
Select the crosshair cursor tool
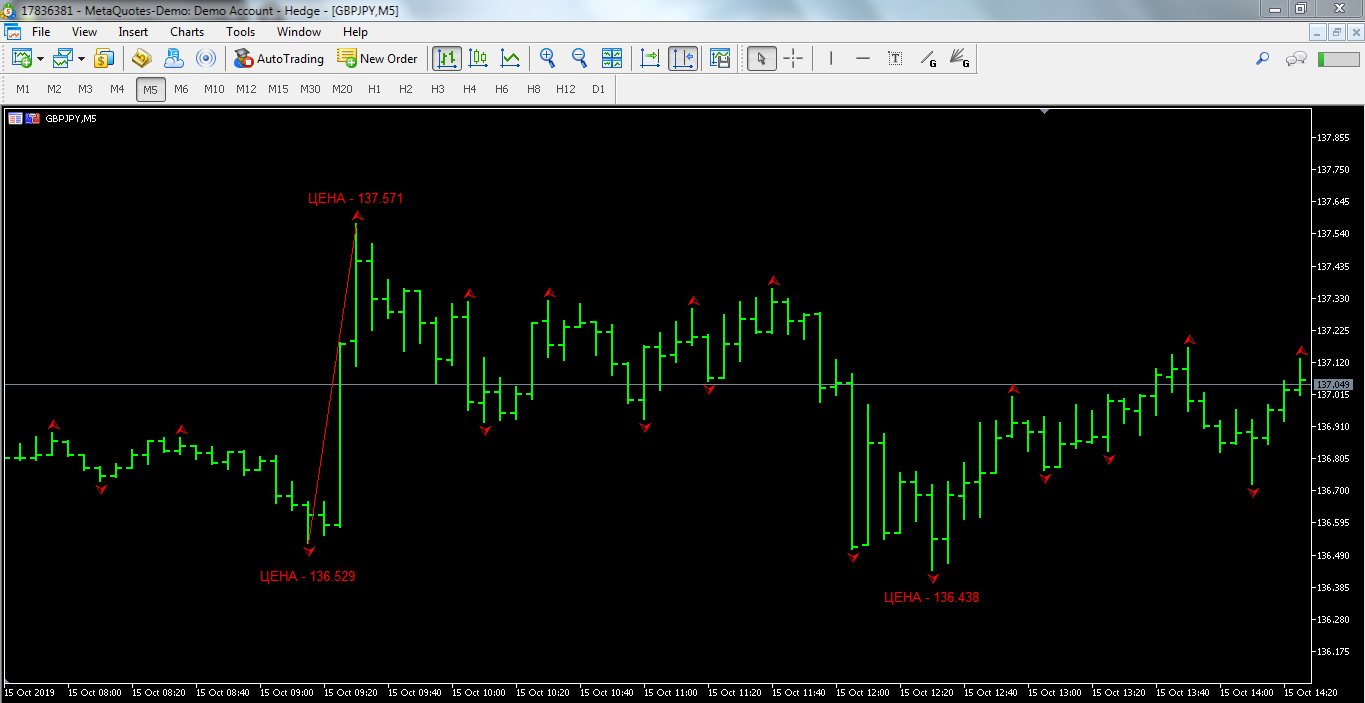[x=793, y=58]
